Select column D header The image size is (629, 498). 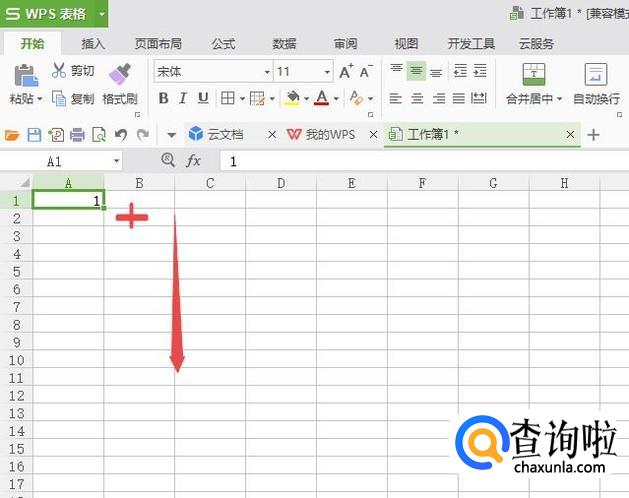point(281,183)
